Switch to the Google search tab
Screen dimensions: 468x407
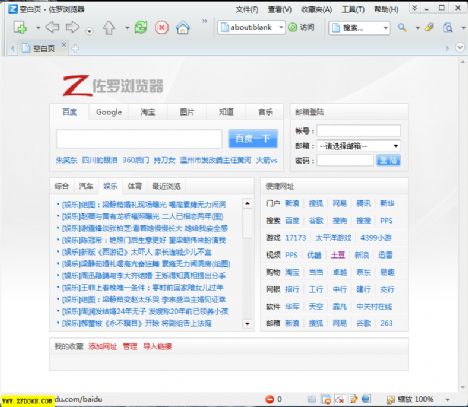[x=109, y=112]
